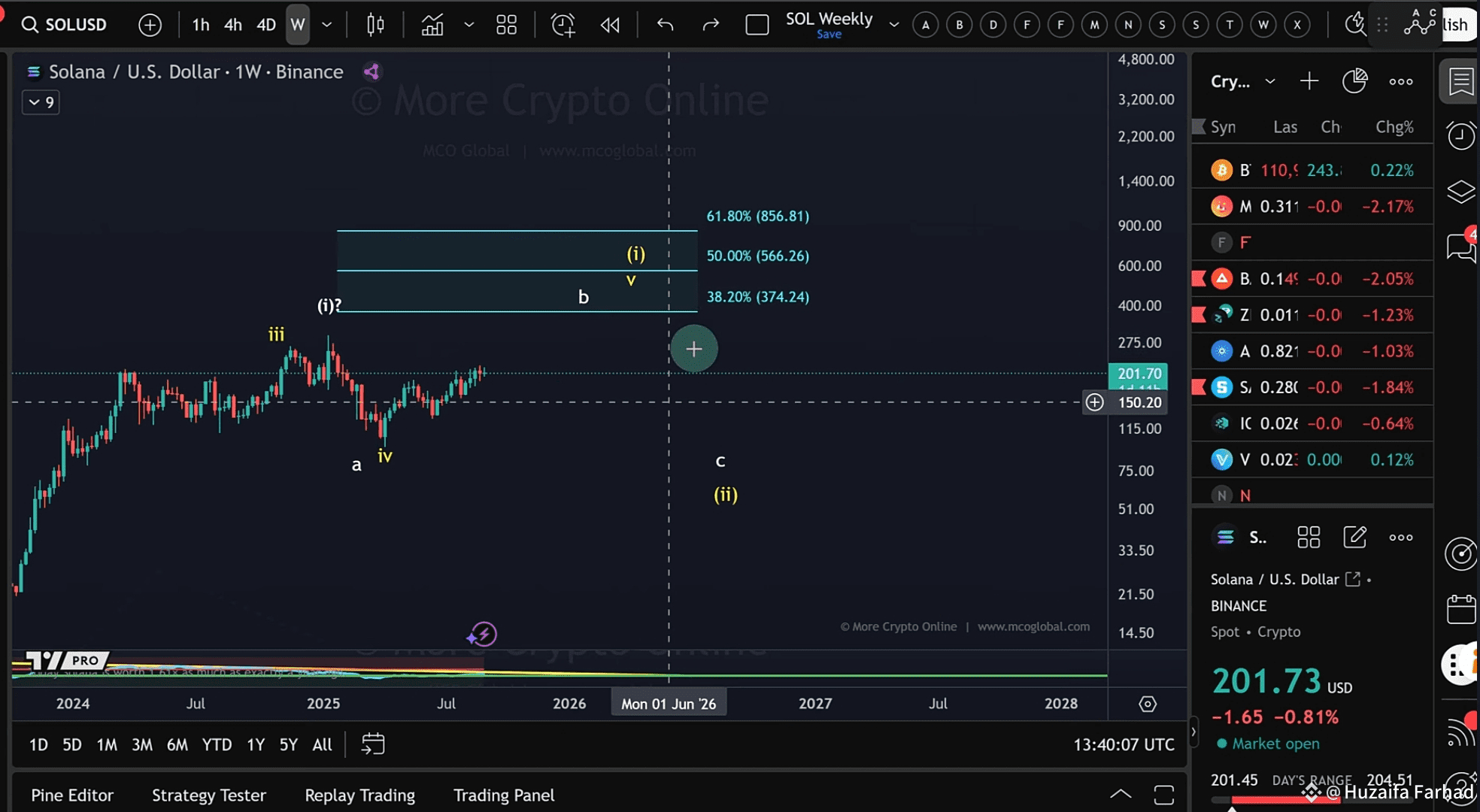Redo the chart action
The height and width of the screenshot is (812, 1480).
(710, 25)
